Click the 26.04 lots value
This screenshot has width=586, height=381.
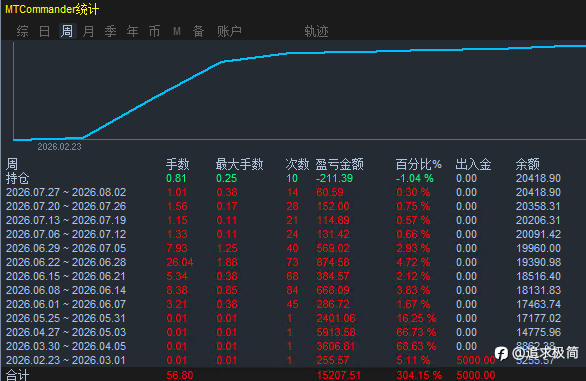pos(180,262)
